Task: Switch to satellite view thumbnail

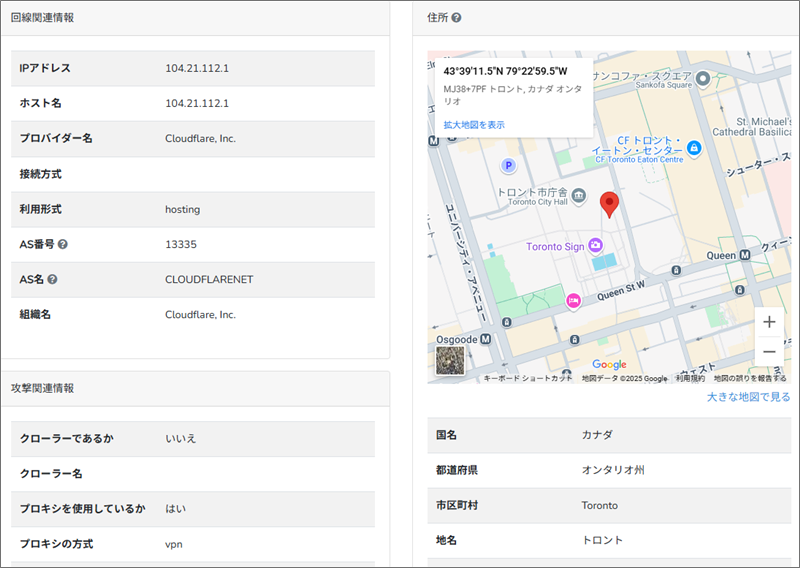Action: (451, 360)
